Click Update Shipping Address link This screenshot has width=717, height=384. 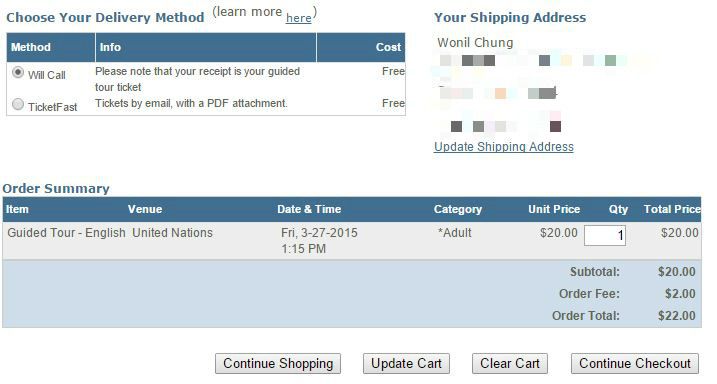pyautogui.click(x=504, y=147)
